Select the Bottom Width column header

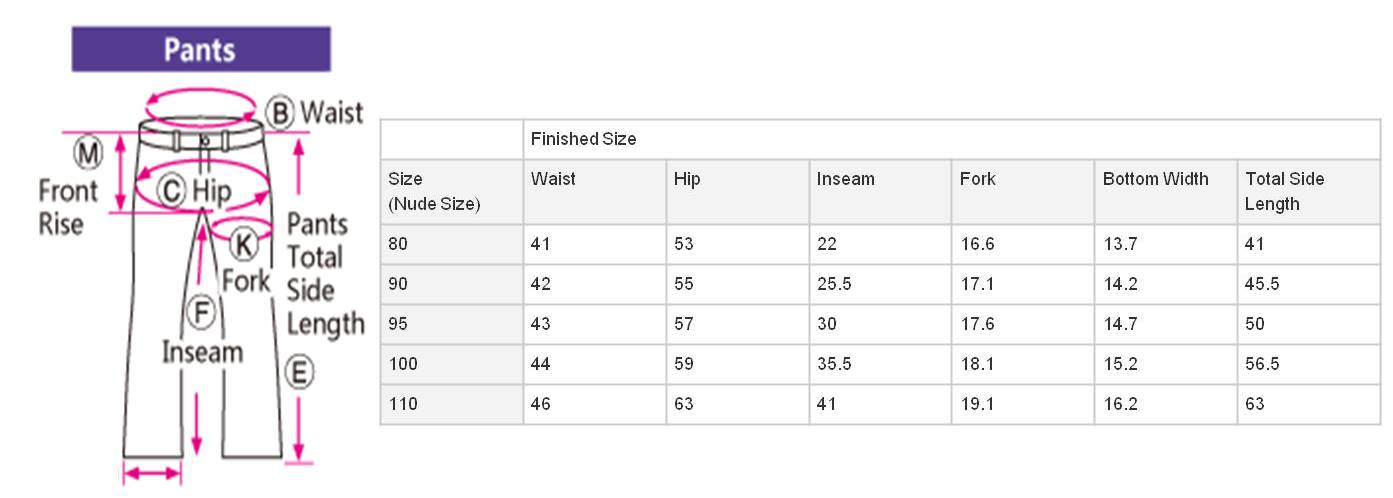[1166, 192]
